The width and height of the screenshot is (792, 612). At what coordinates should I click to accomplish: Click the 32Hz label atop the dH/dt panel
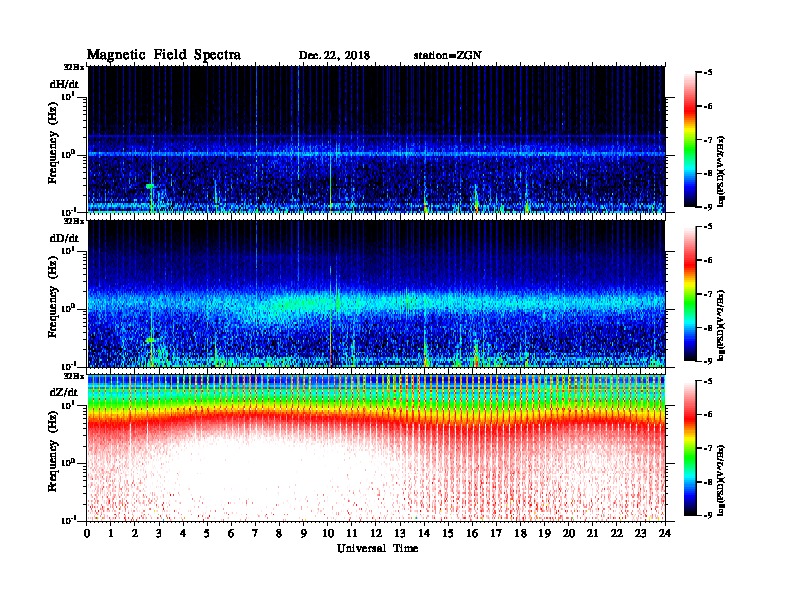pos(74,66)
